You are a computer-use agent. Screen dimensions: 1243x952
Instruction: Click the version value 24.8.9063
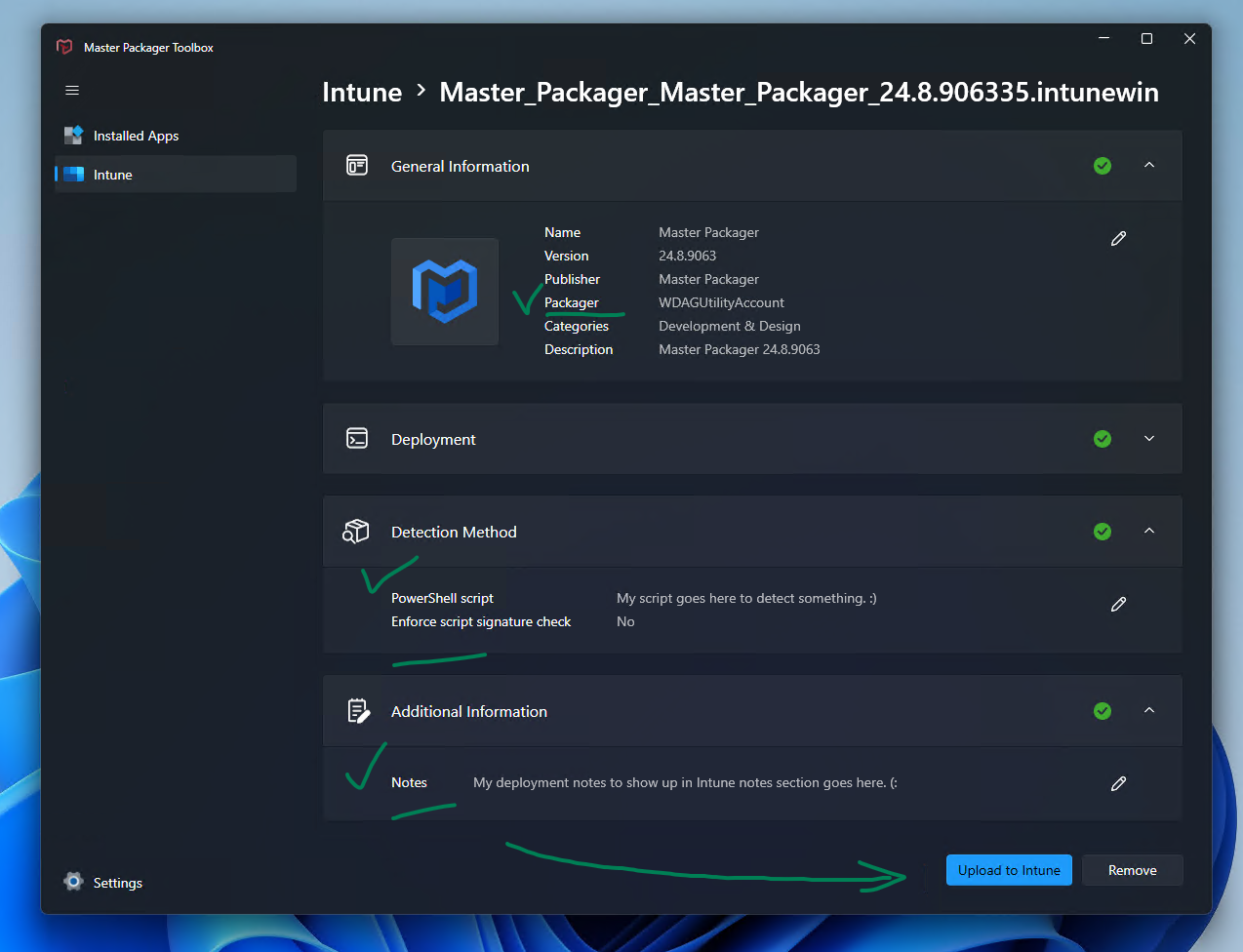tap(688, 256)
